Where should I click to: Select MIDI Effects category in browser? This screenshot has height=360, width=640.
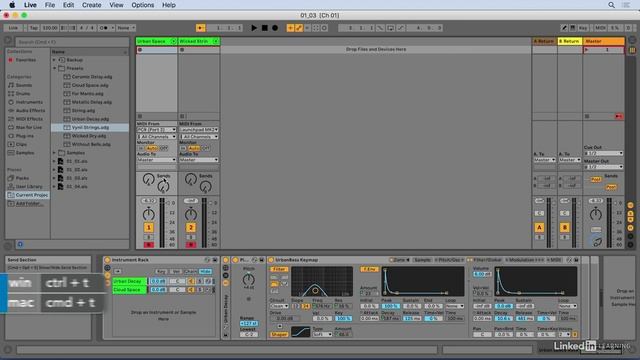coord(29,119)
